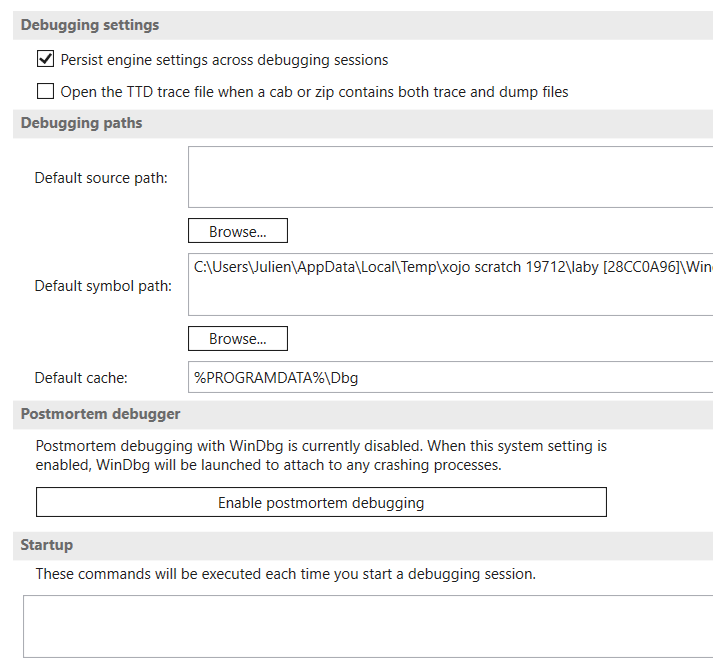Enable Open the TTD trace file option
This screenshot has width=713, height=663.
tap(45, 91)
